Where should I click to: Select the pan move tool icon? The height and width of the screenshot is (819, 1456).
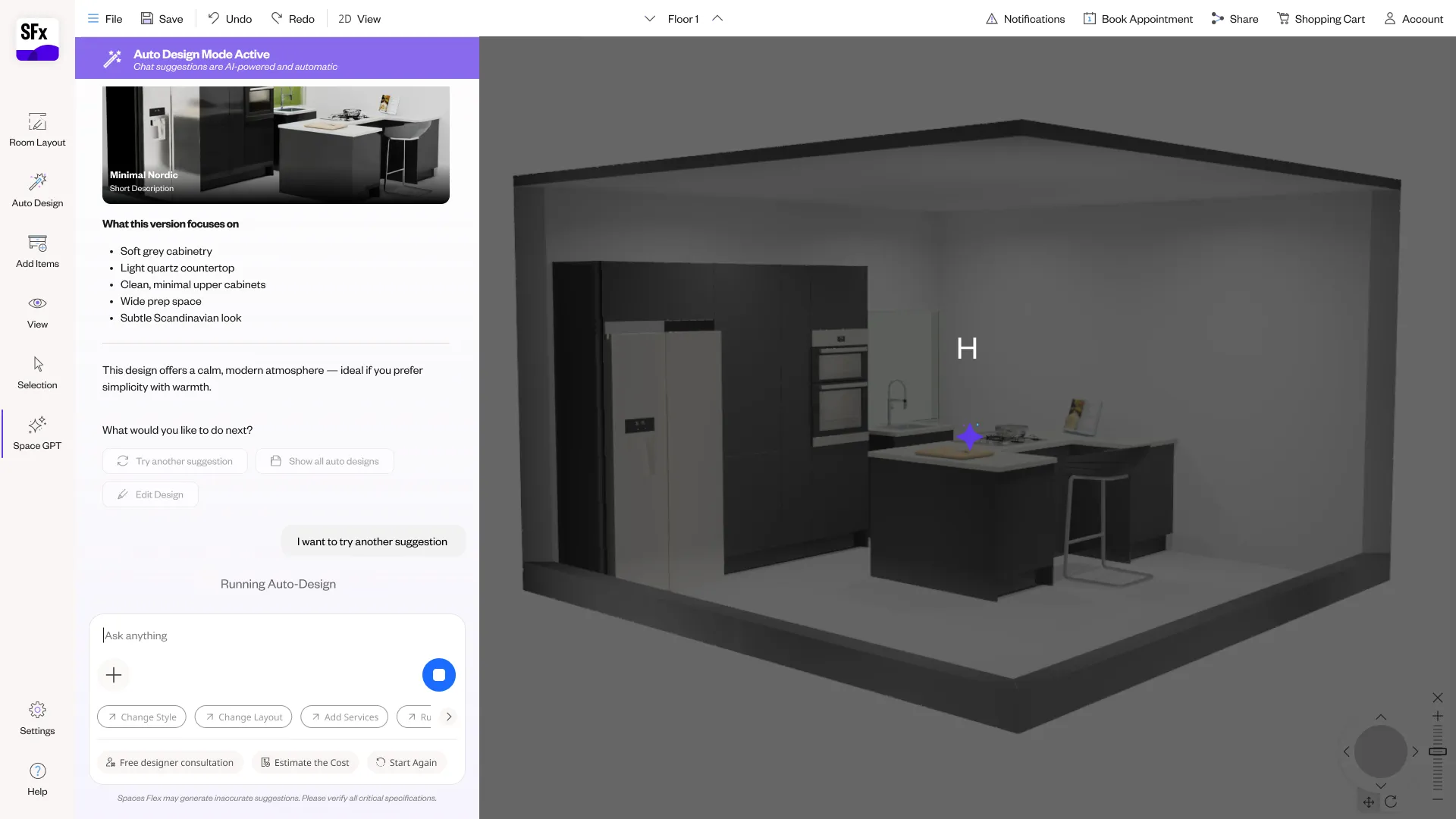(1369, 802)
